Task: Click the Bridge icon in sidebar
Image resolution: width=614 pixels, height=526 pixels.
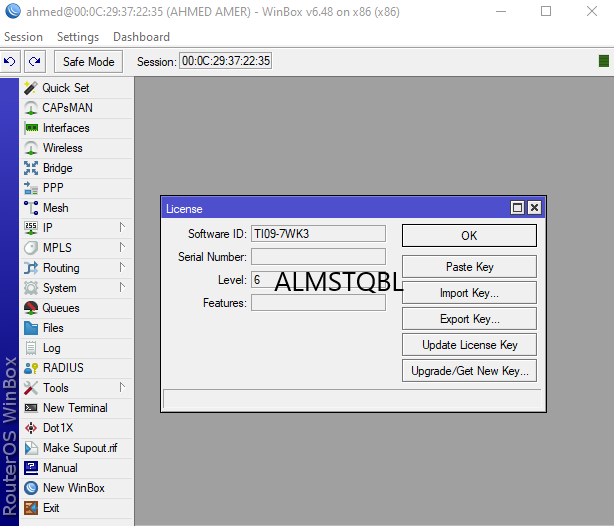Action: coord(31,168)
